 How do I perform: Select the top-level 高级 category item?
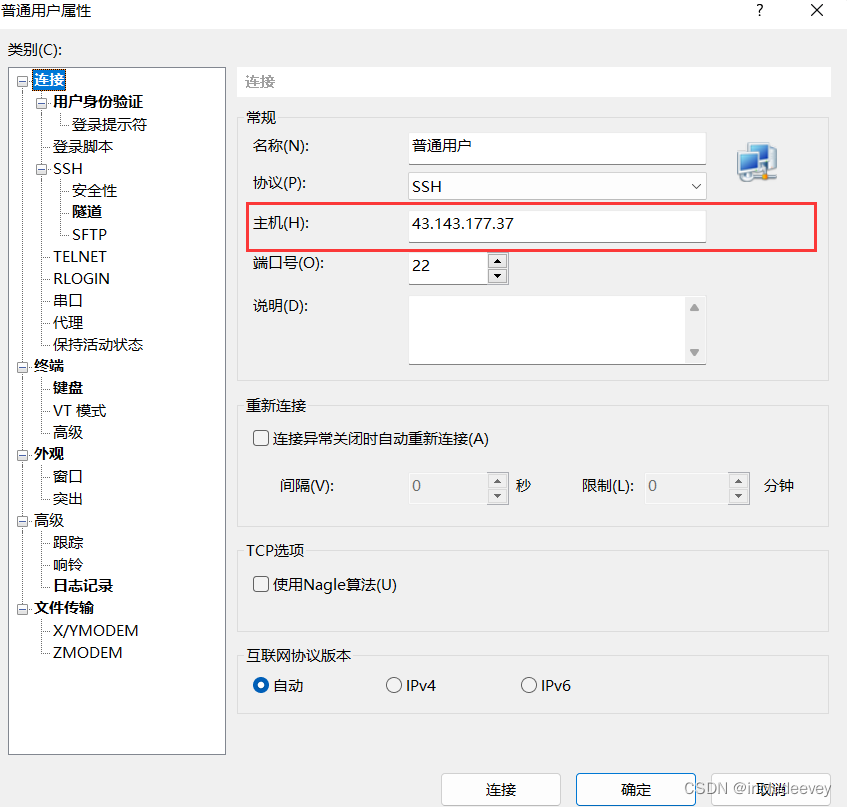point(49,520)
